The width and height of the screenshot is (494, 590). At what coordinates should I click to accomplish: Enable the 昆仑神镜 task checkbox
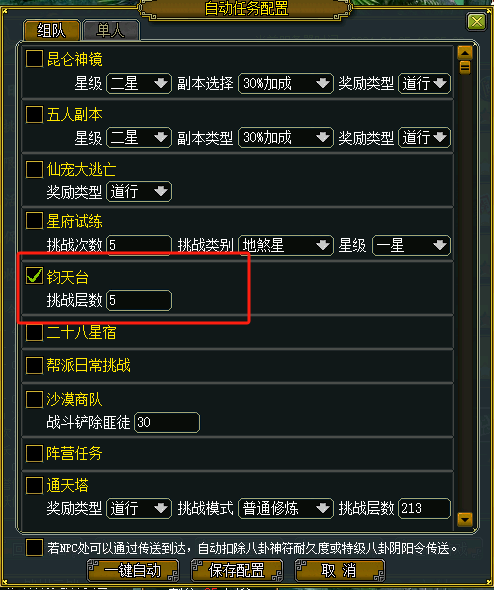34,59
